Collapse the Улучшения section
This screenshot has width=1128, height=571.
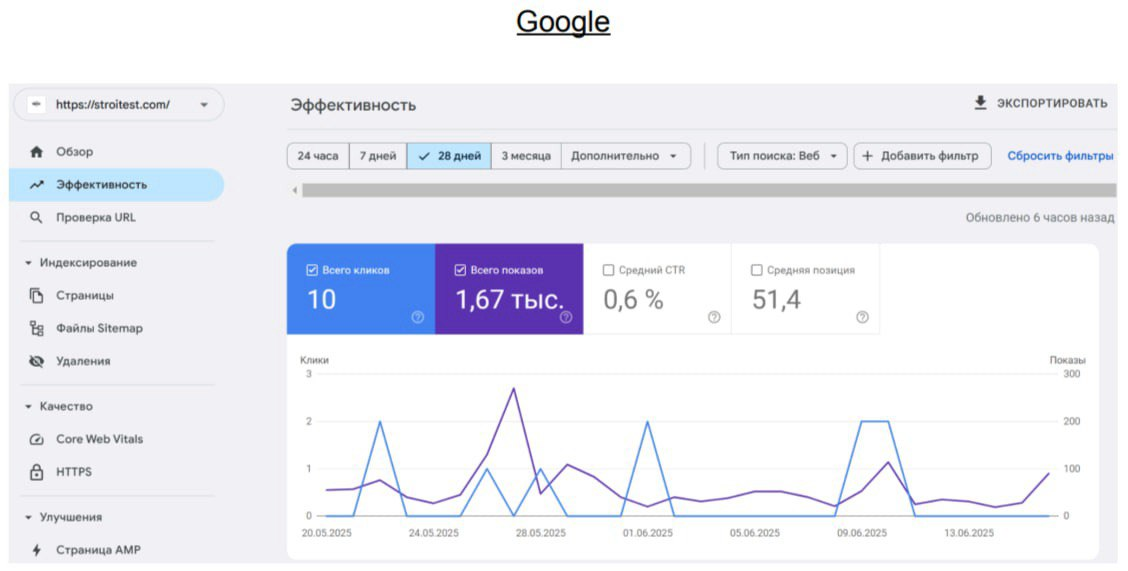pos(28,518)
